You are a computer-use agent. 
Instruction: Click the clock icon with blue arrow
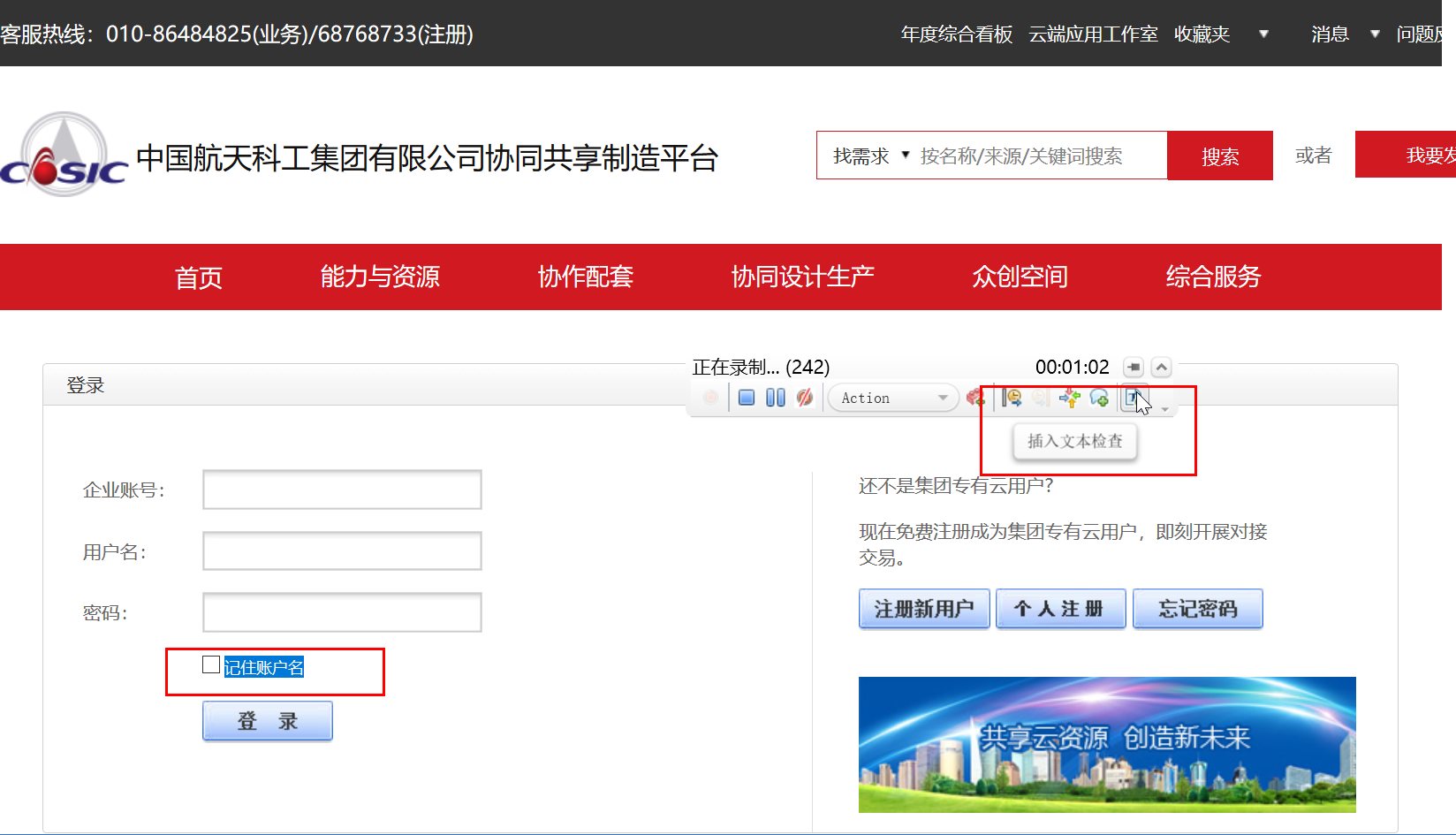1012,398
